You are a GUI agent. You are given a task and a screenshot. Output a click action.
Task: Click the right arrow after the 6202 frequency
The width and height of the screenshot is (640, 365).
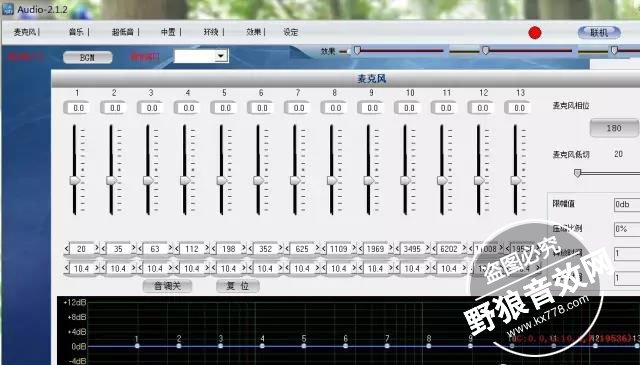pos(464,248)
